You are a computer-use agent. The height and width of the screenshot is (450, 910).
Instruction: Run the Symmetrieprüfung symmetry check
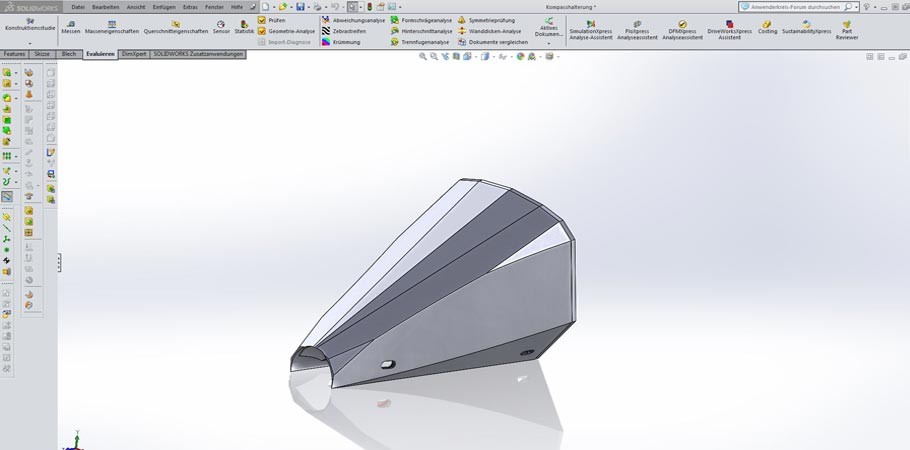[x=486, y=20]
